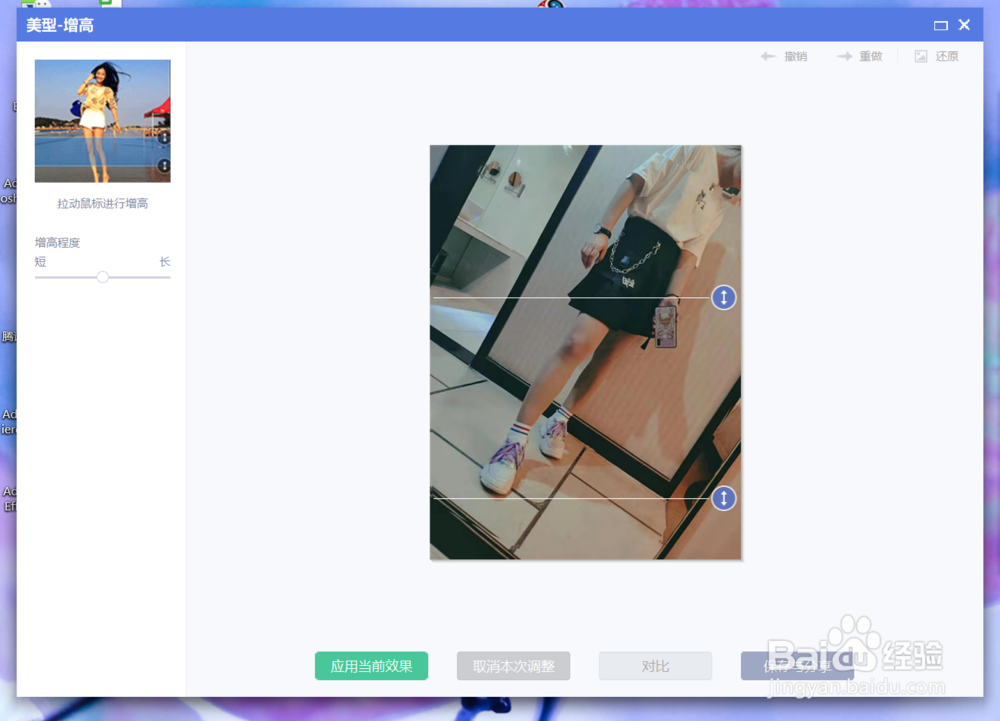Click the 取消本次调整 button
The width and height of the screenshot is (1000, 721).
[x=513, y=665]
